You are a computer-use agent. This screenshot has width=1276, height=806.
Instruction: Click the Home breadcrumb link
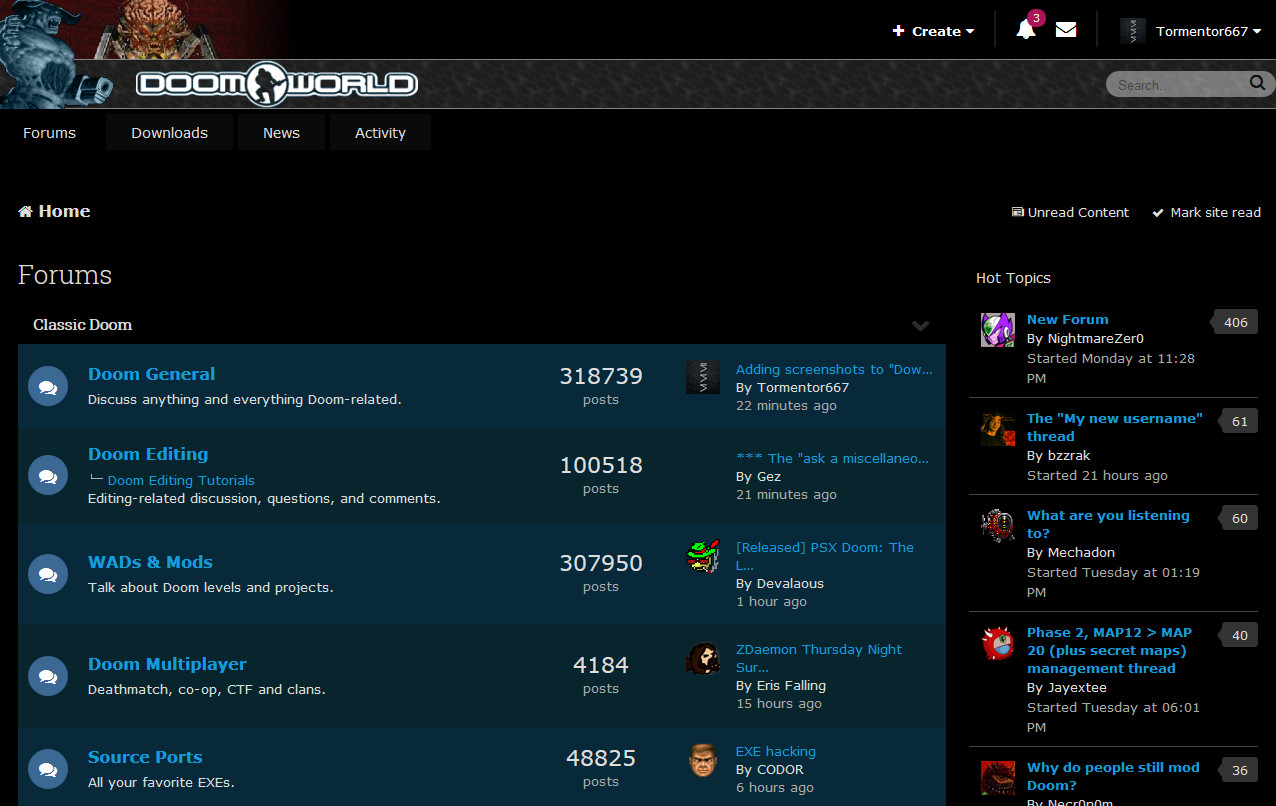click(64, 211)
